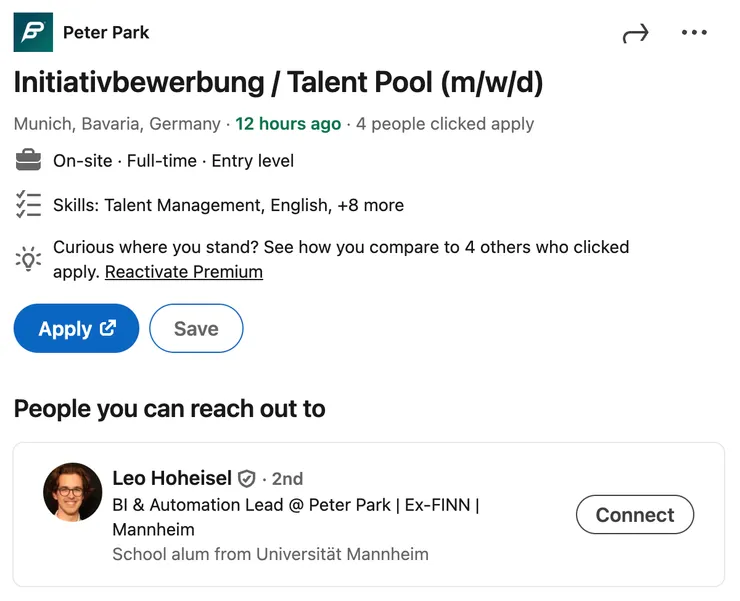
Task: Click Leo Hoheisel's verification shield badge
Action: 247,479
